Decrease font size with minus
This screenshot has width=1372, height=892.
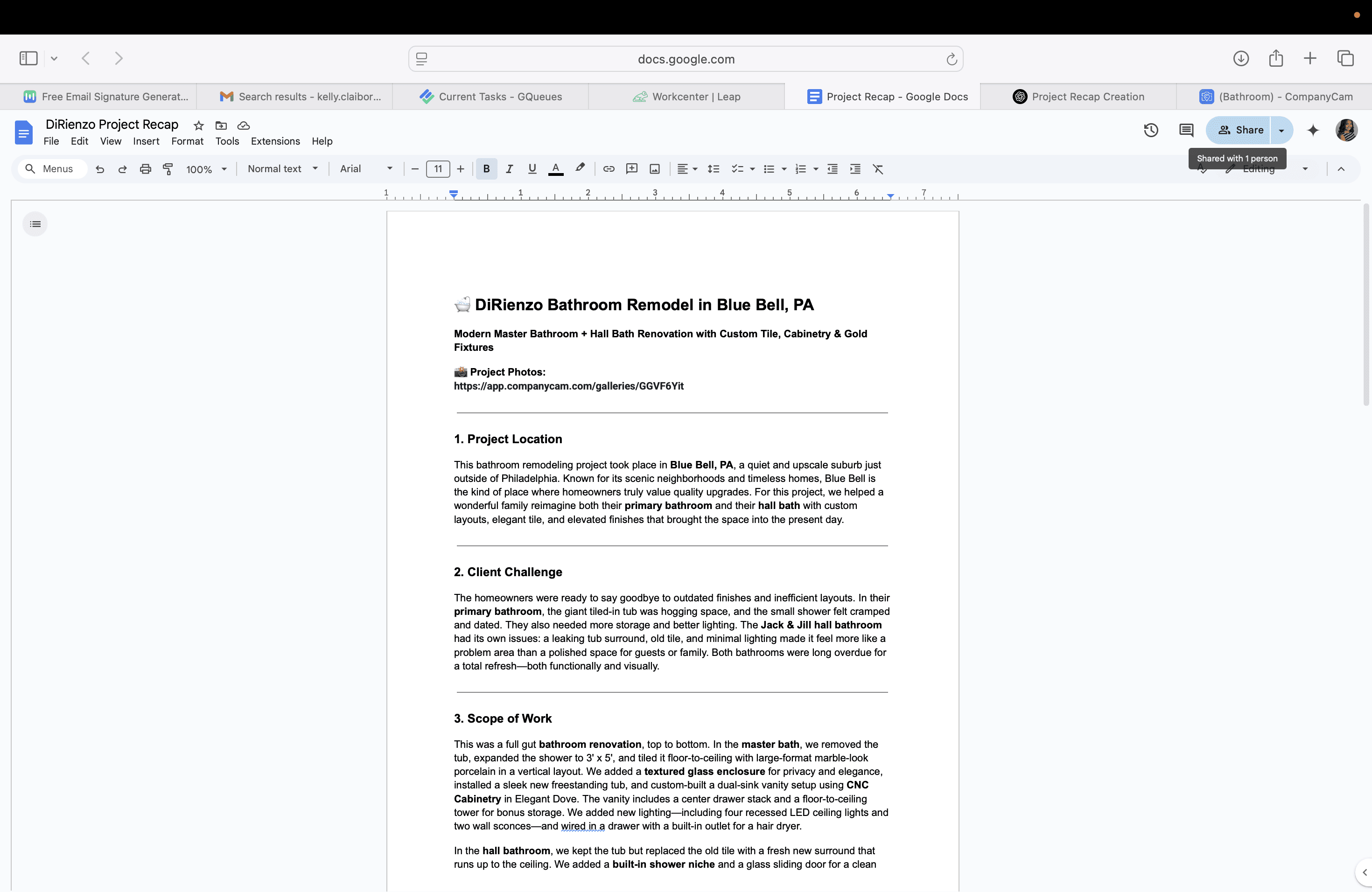coord(414,169)
